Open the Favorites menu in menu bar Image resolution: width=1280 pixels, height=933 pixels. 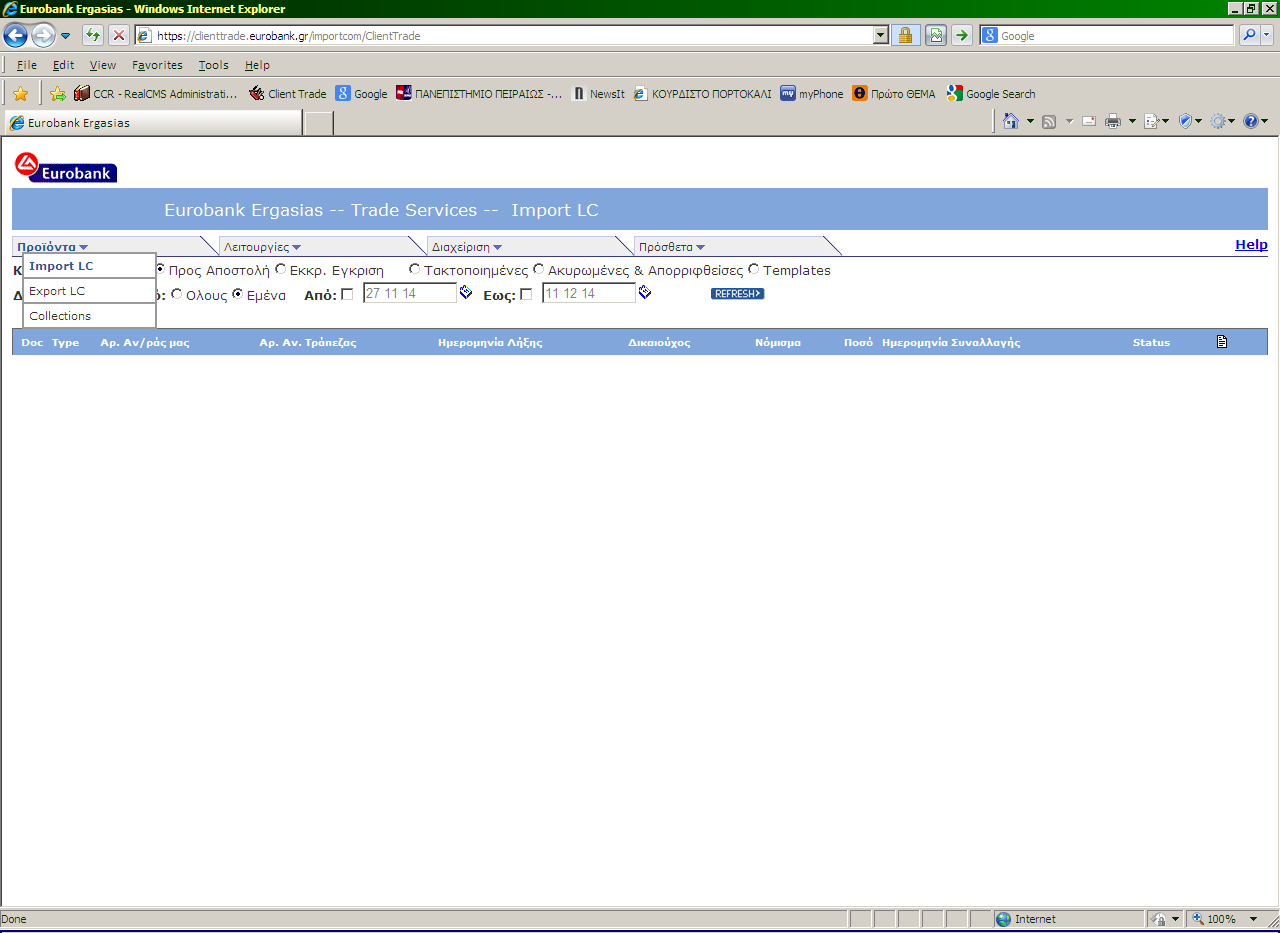(157, 65)
